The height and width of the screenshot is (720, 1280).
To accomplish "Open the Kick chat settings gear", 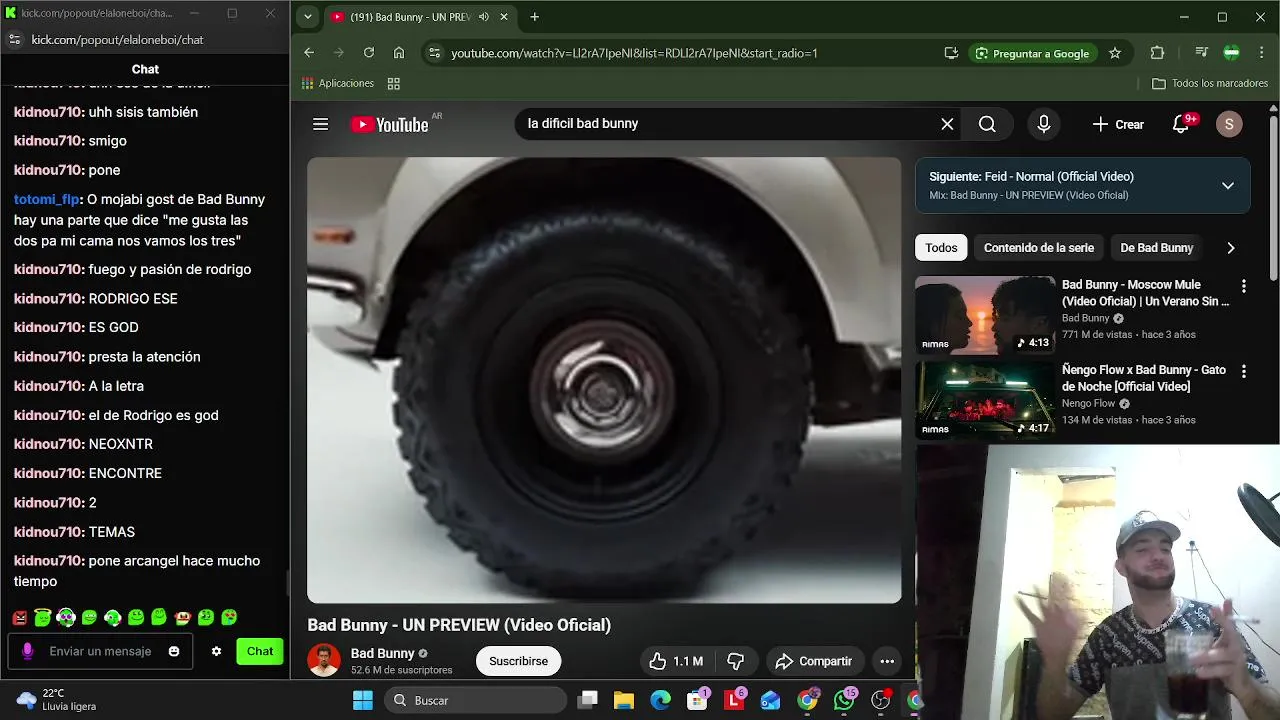I will coord(216,651).
